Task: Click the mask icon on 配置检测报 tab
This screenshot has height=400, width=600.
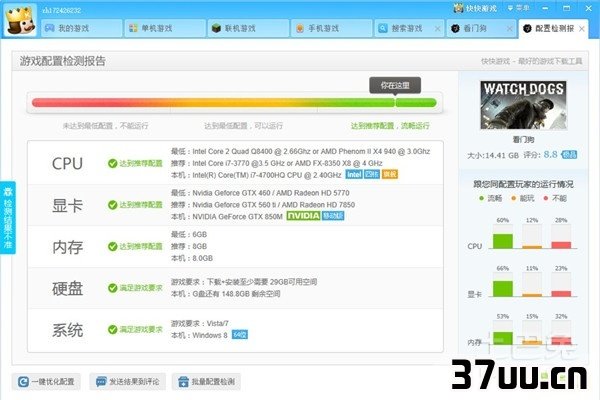Action: 527,28
